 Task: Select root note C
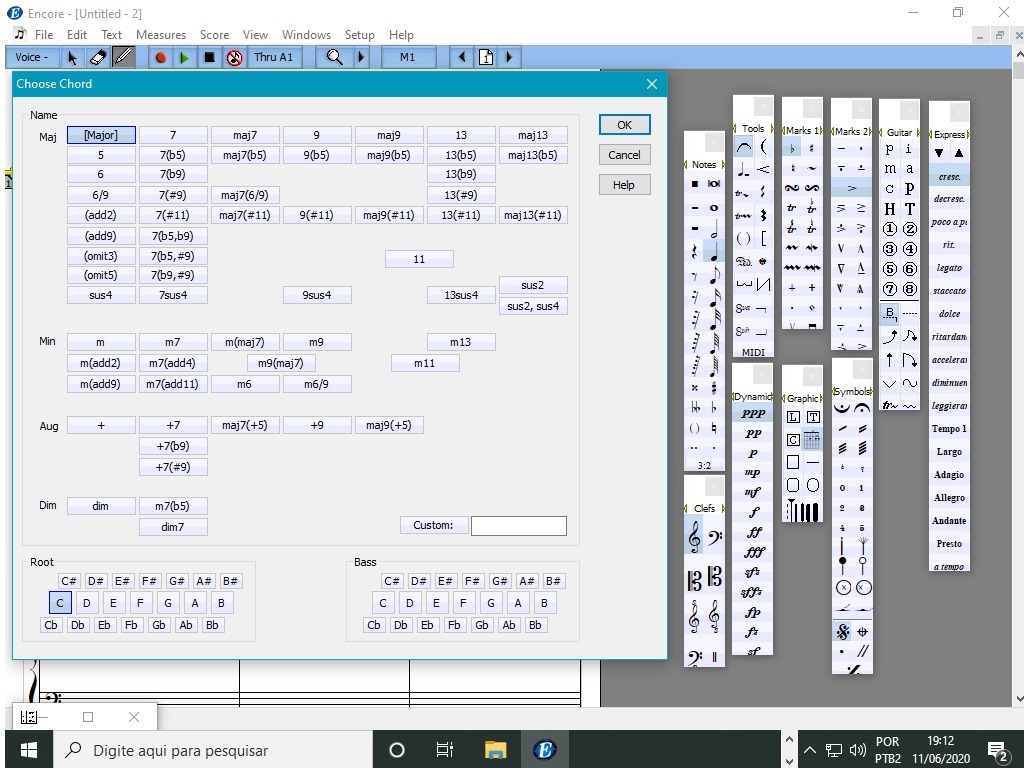pos(60,603)
